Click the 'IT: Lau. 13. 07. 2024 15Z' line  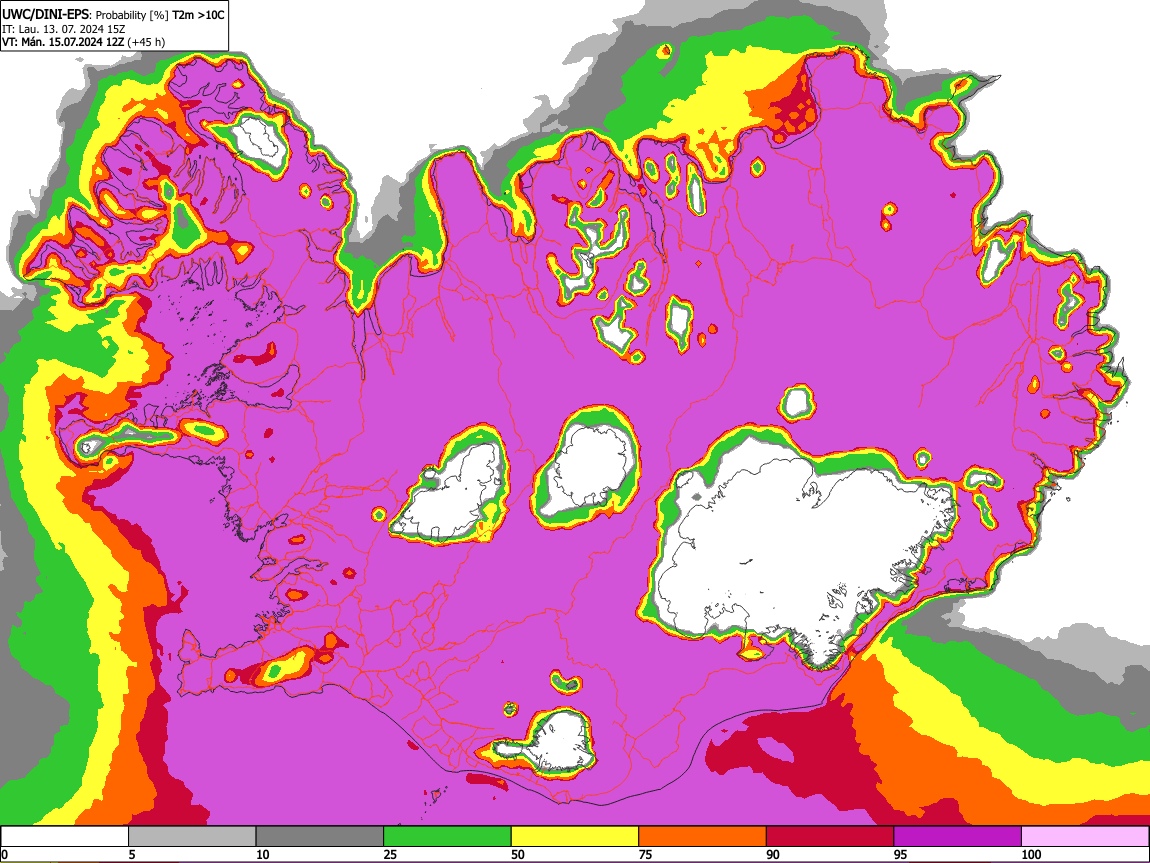click(x=64, y=29)
